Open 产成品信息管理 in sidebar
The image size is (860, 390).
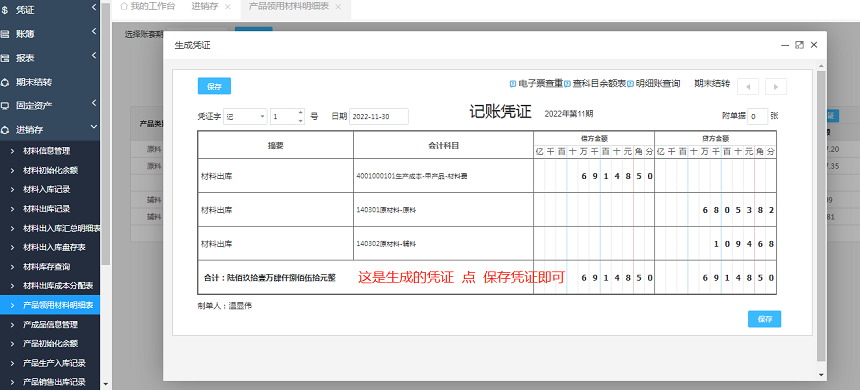(x=50, y=324)
